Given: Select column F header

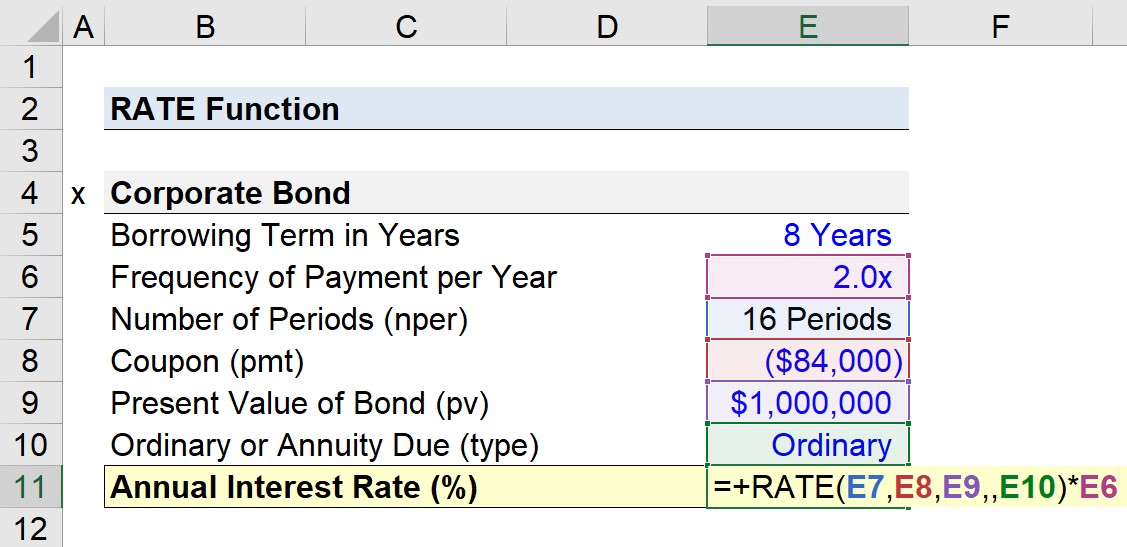Looking at the screenshot, I should 1000,27.
